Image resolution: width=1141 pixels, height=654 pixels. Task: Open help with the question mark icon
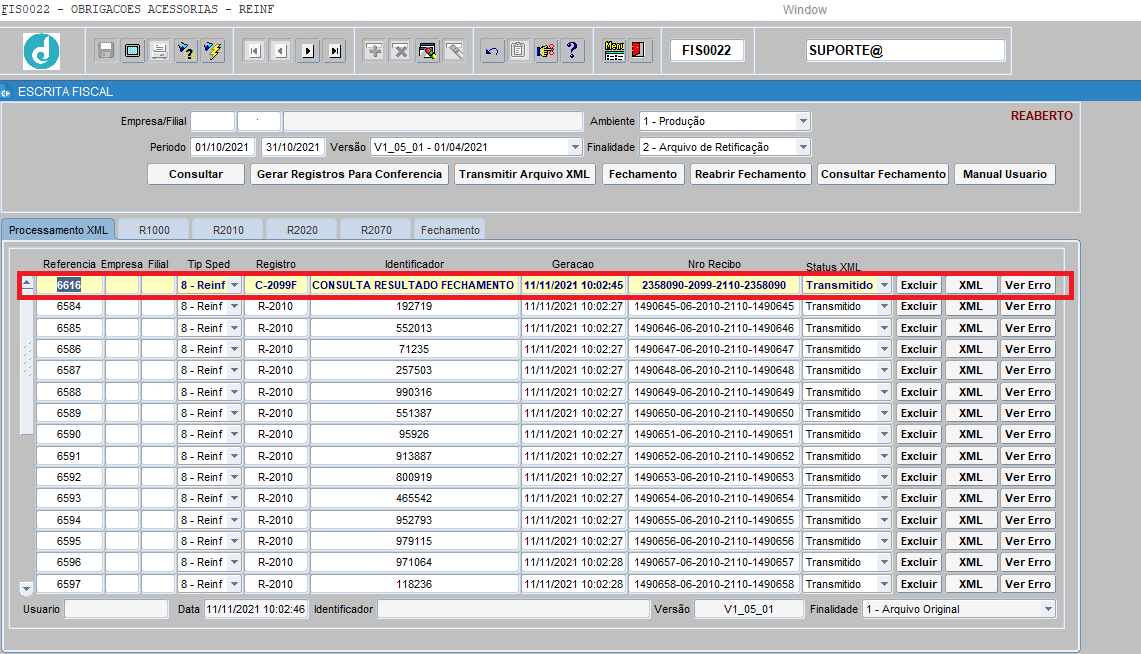[x=573, y=51]
